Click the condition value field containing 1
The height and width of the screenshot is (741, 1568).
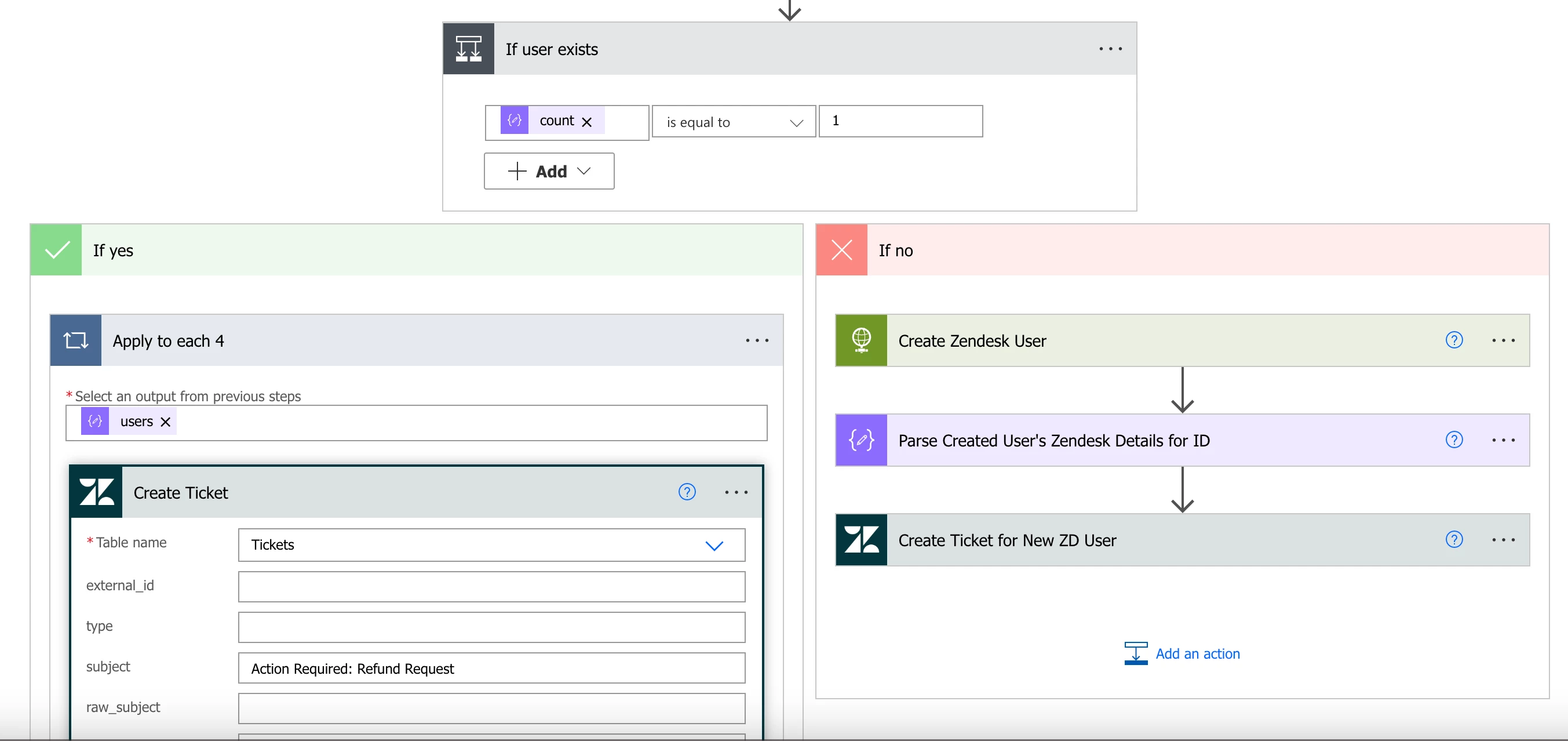click(x=900, y=121)
